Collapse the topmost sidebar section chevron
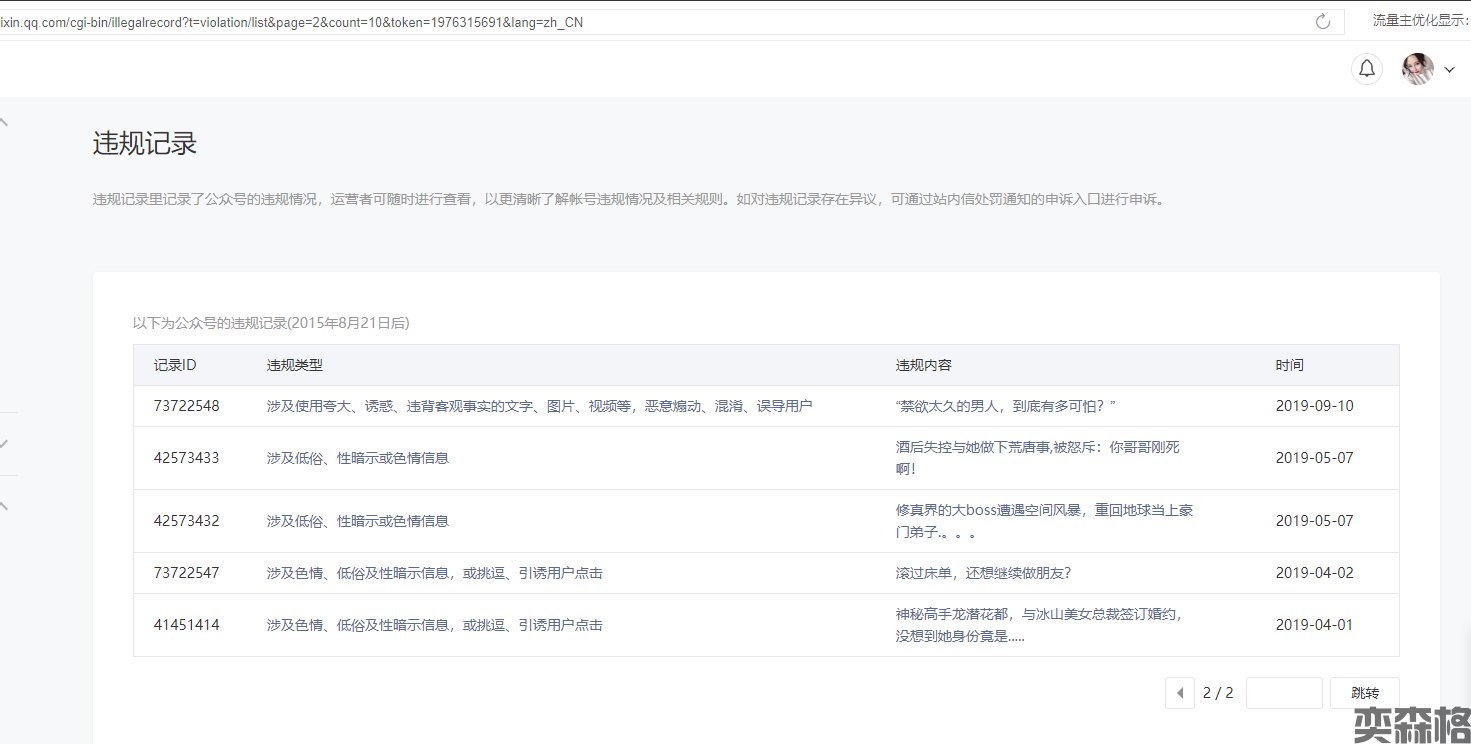The height and width of the screenshot is (744, 1471). click(5, 122)
